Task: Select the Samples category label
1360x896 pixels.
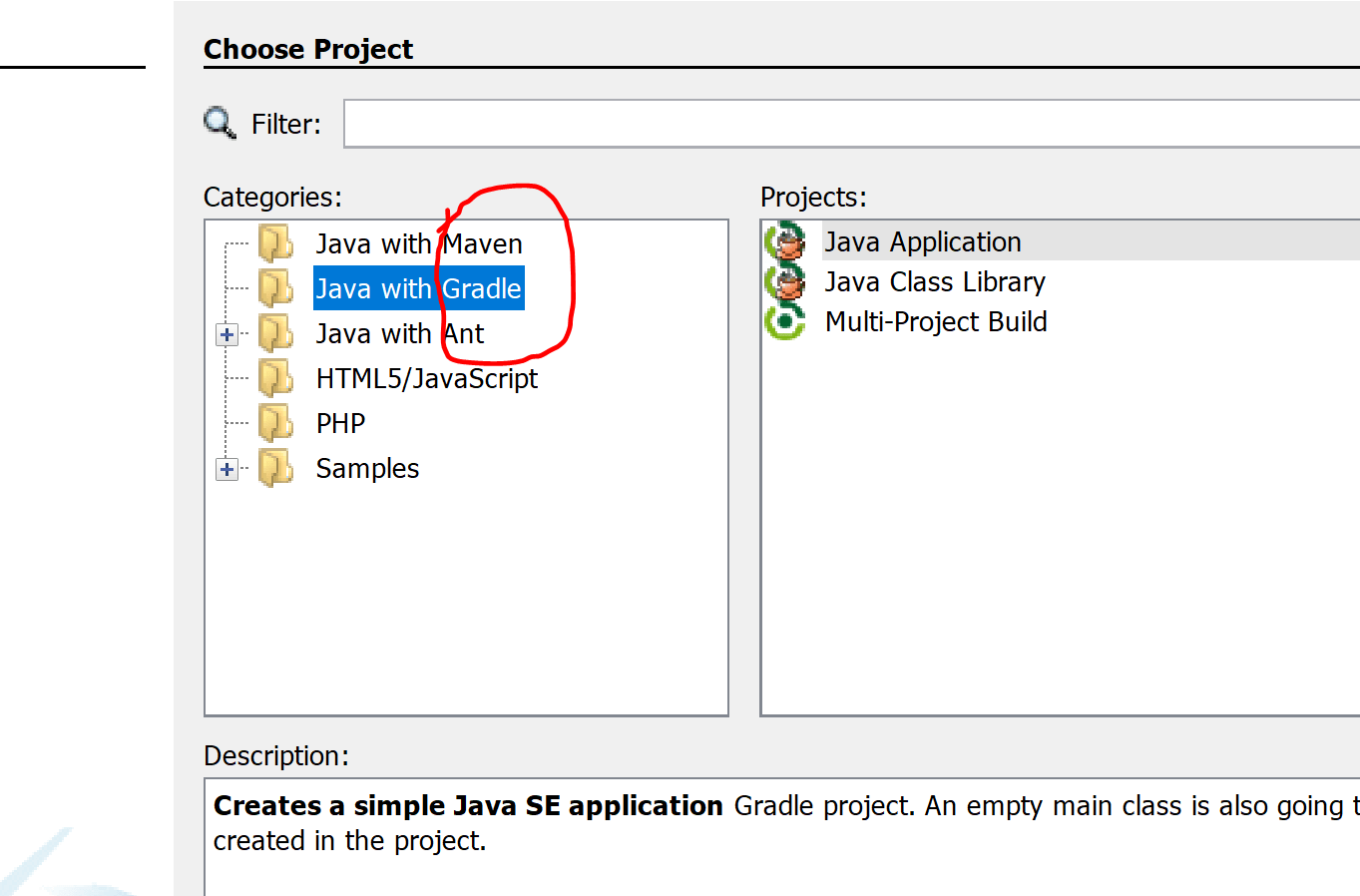Action: click(x=367, y=467)
